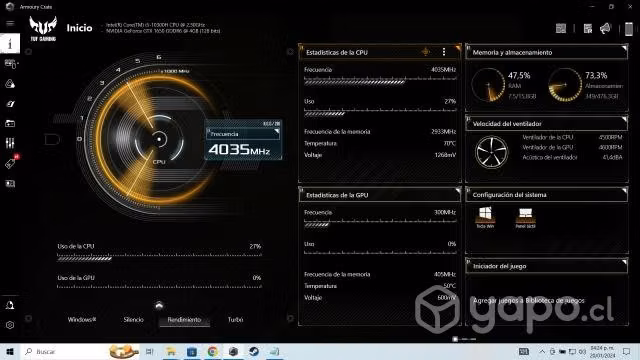Click the orange pin icon on CPU stats

tap(426, 52)
